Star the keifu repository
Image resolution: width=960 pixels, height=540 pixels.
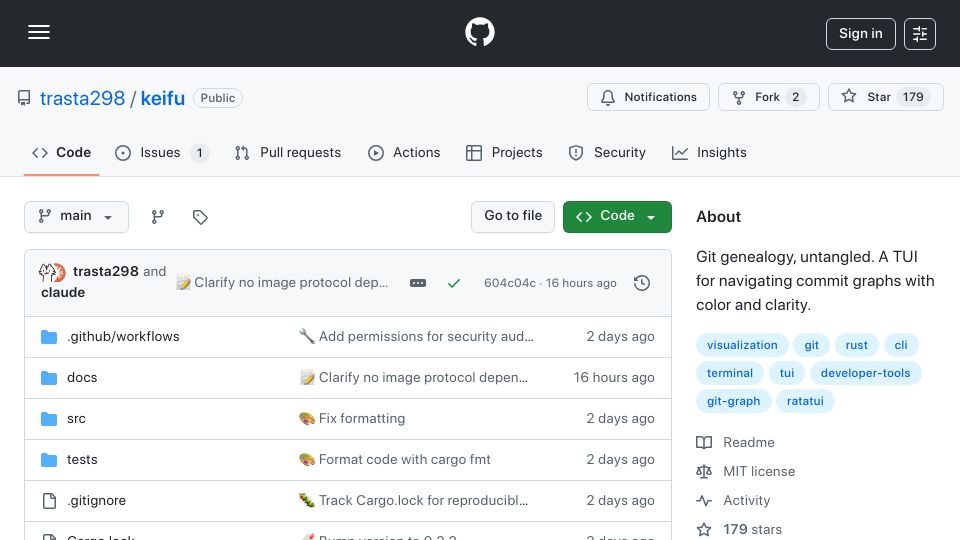coord(885,97)
